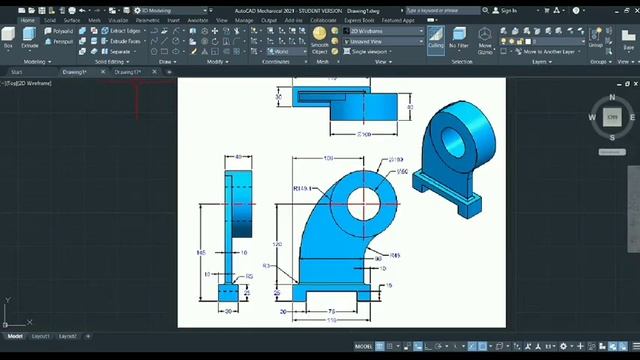Click the ViewCube Top face
Screen dimensions: 640x360
tap(612, 117)
